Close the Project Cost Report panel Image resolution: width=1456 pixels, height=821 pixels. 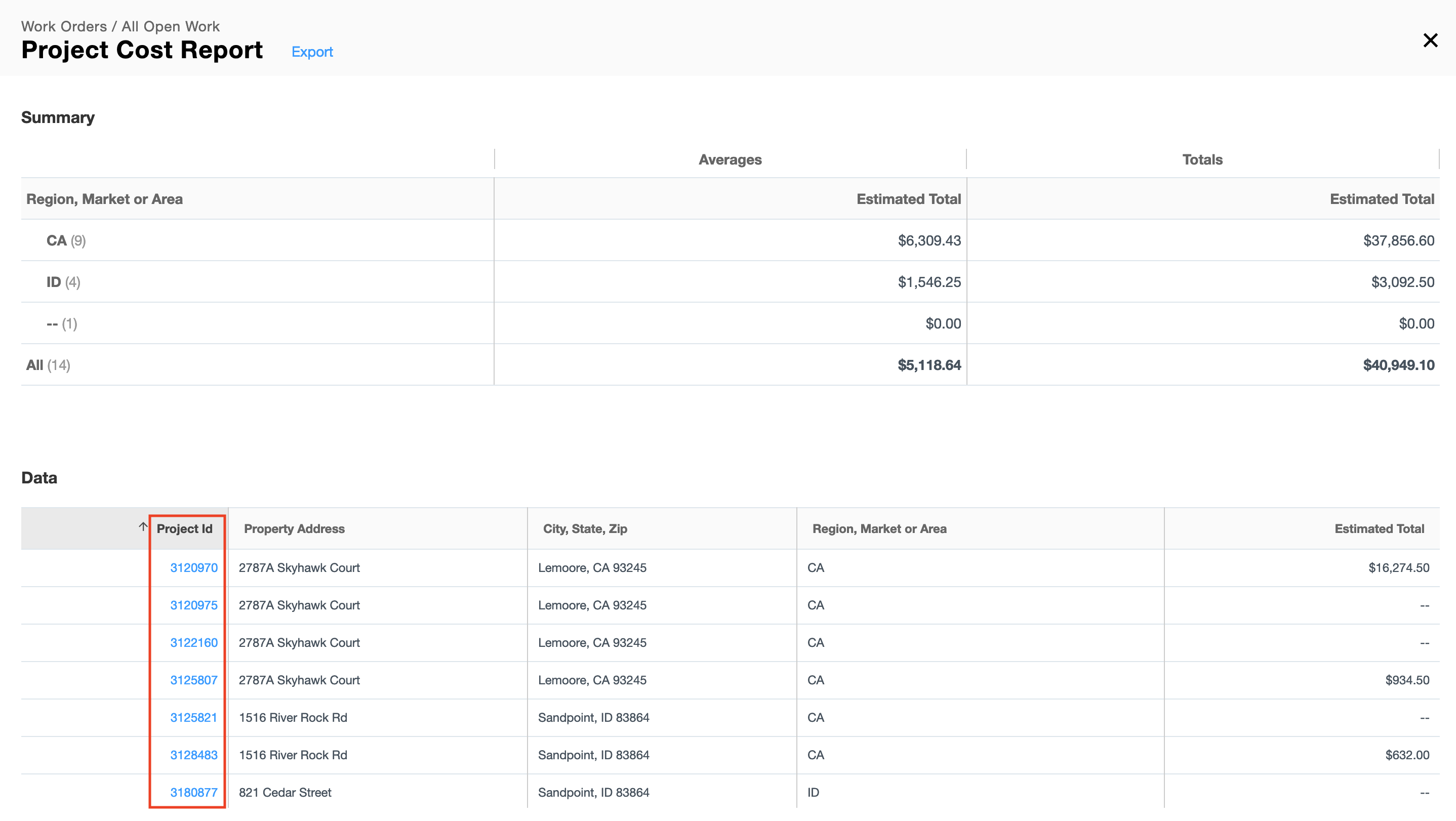[1430, 40]
